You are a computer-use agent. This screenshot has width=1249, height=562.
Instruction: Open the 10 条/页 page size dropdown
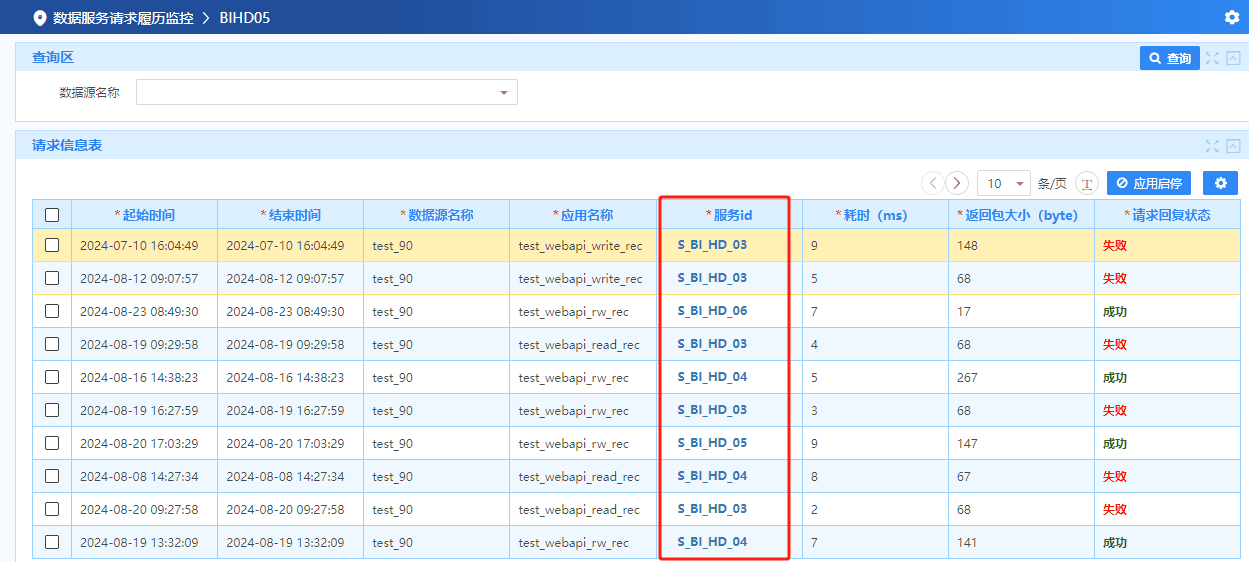[1004, 183]
